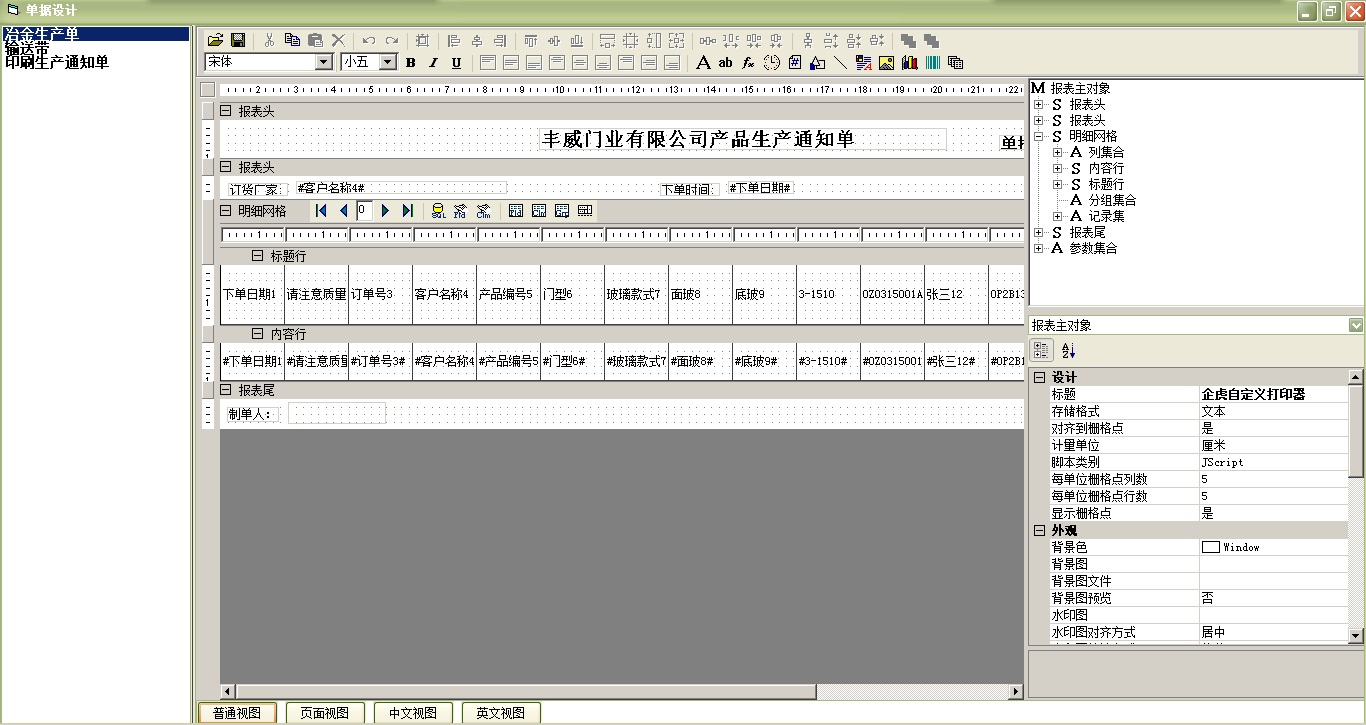Click the Undo arrow icon
The image size is (1366, 725).
(369, 40)
